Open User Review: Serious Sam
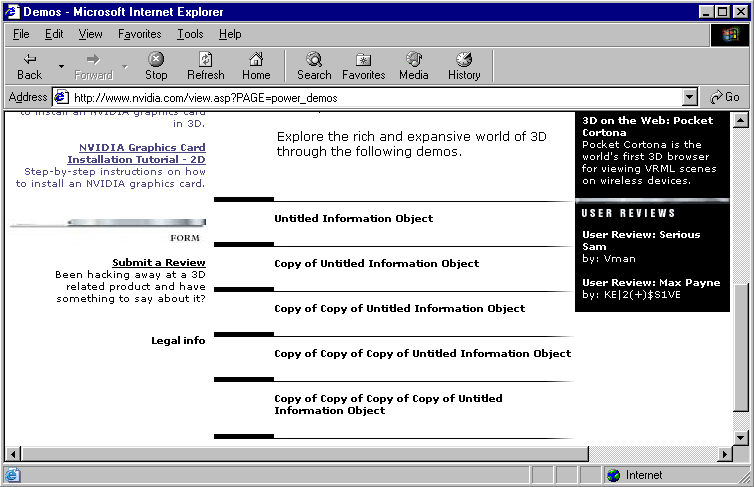This screenshot has width=754, height=487. (x=641, y=240)
